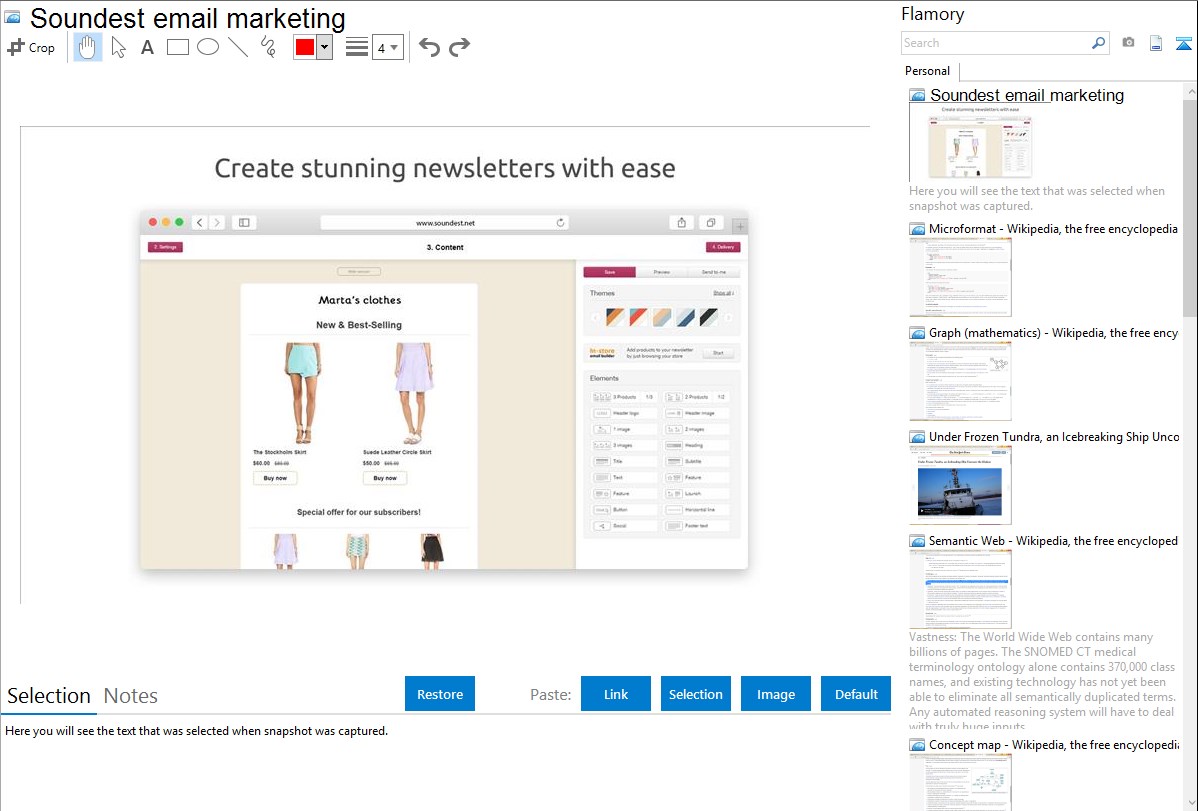Open the Concept map - Wikipedia snapshot title
Viewport: 1198px width, 811px height.
1054,744
